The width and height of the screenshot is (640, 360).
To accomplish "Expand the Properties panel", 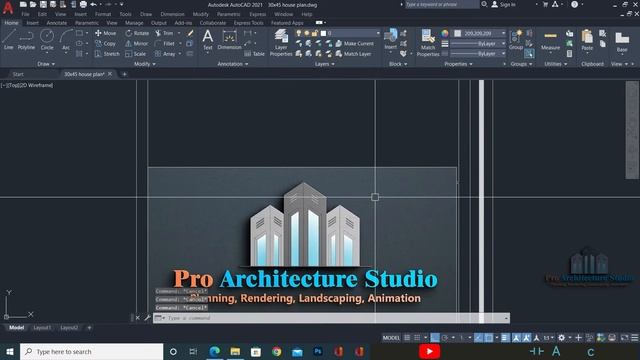I will click(458, 64).
